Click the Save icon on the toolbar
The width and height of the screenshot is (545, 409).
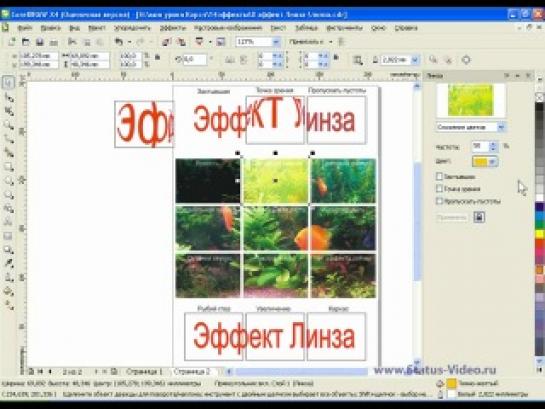point(40,42)
